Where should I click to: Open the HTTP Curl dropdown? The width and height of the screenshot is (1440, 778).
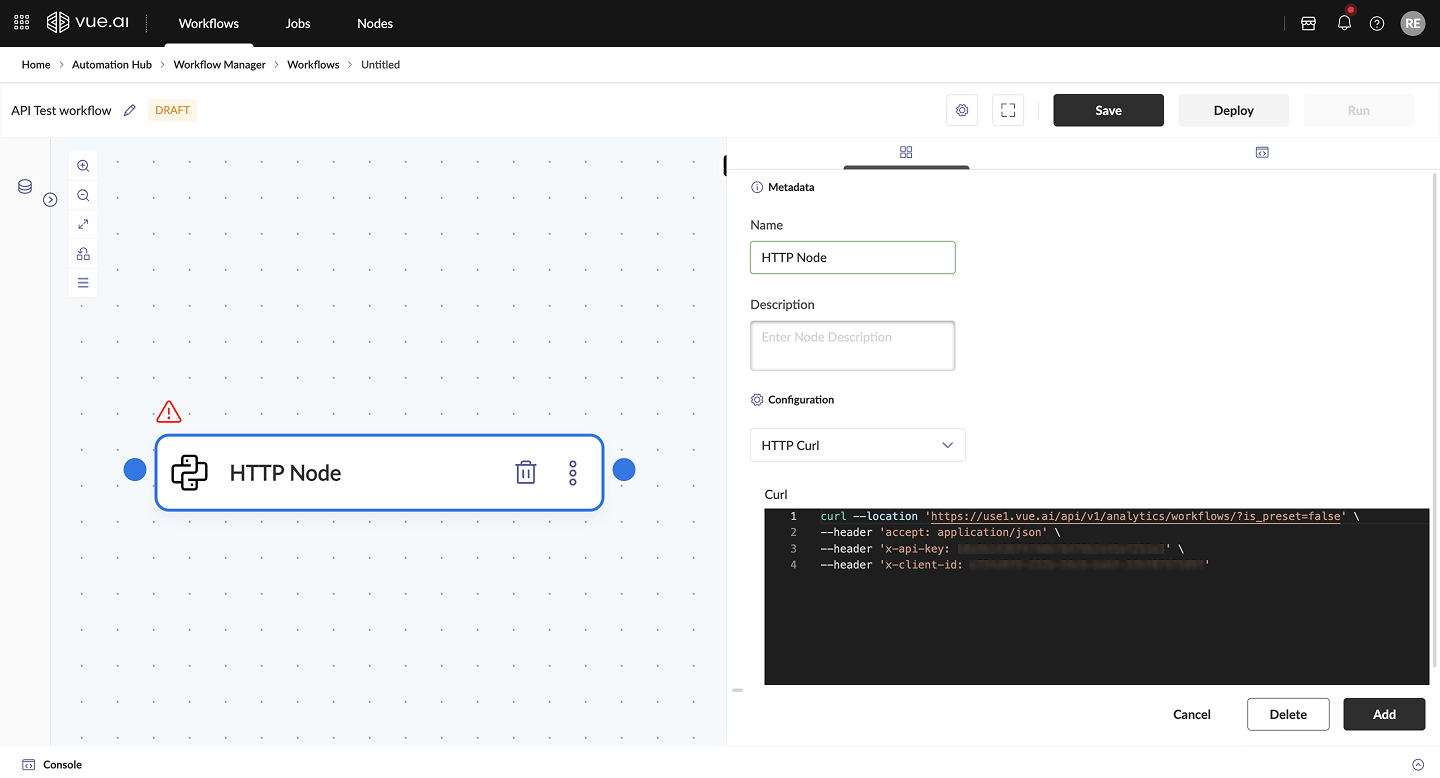pos(857,445)
